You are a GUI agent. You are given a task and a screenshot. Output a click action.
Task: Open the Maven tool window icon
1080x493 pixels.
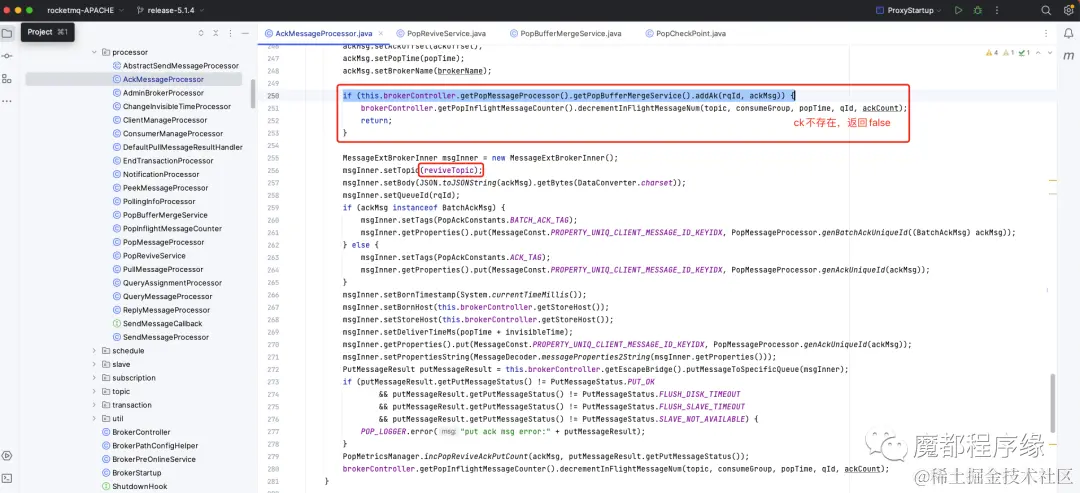click(1067, 55)
